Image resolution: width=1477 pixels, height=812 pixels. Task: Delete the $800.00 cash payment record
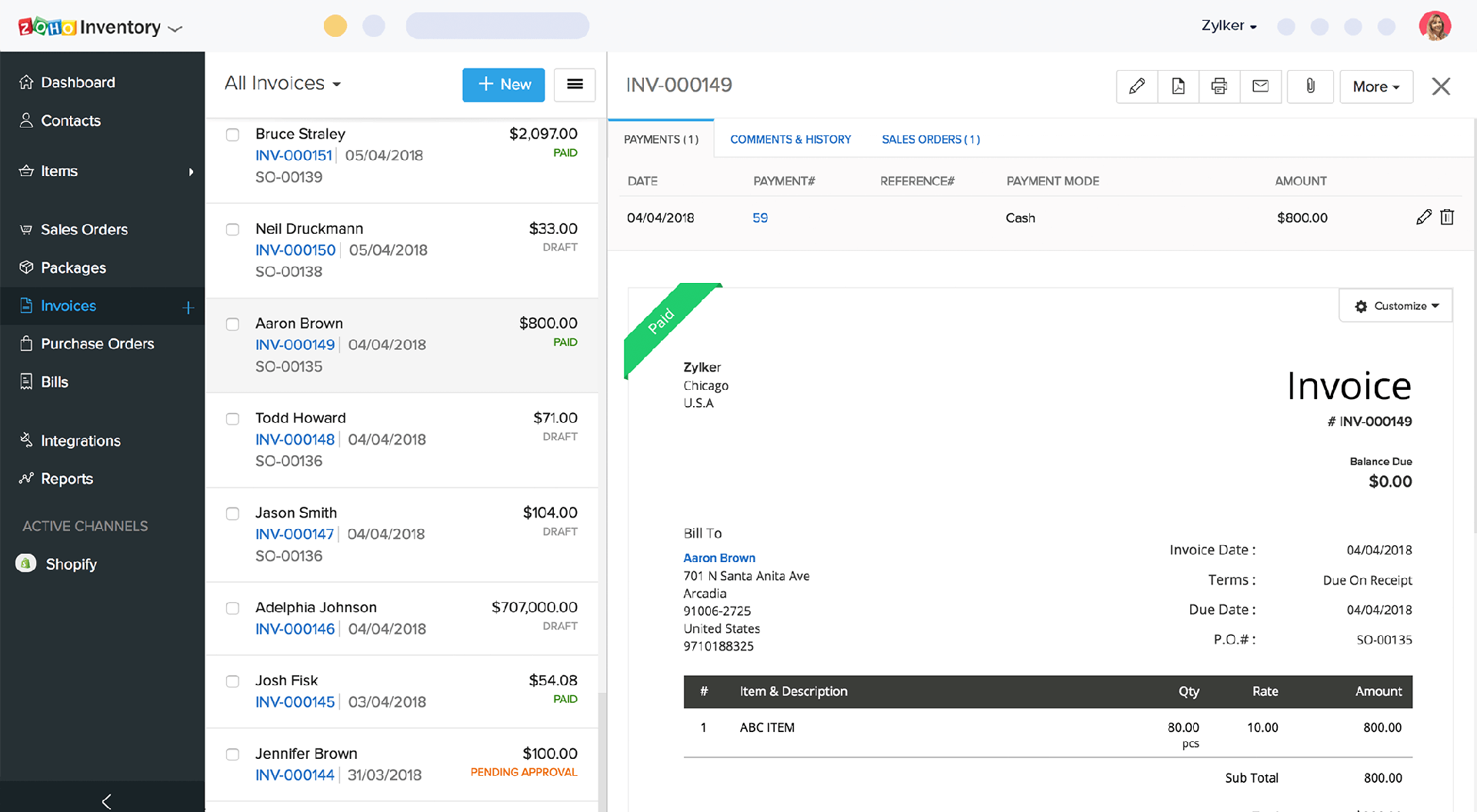(1447, 218)
